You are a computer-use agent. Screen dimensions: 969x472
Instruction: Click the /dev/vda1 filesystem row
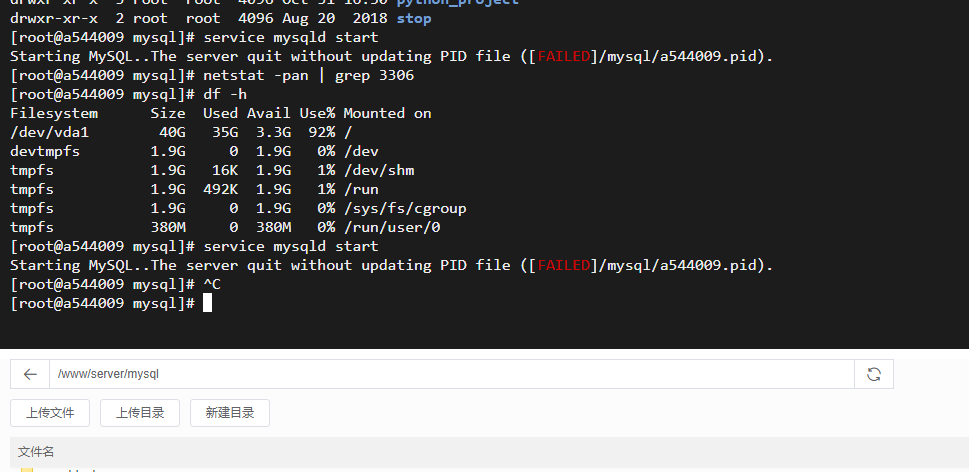click(181, 132)
